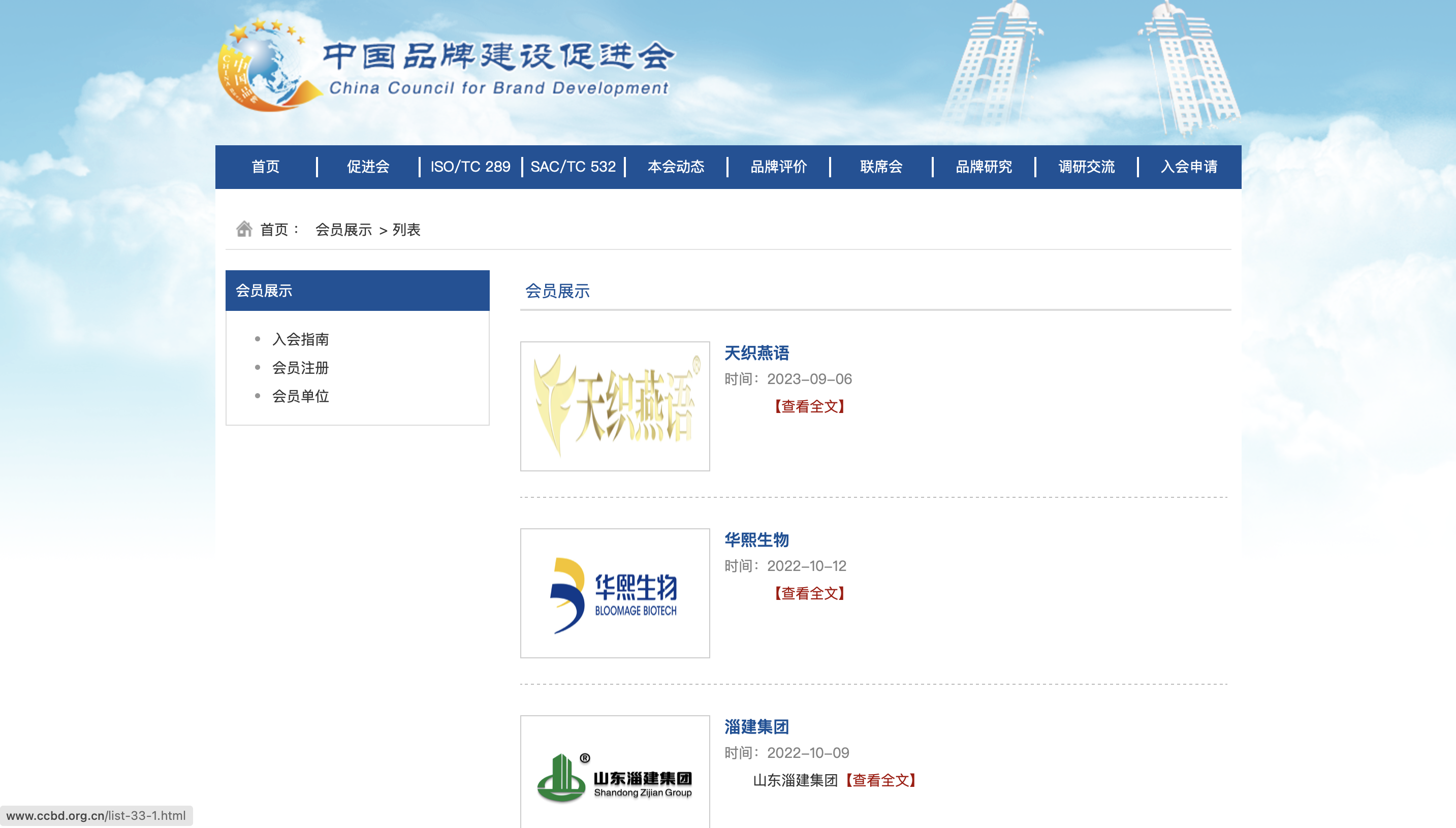Open 入会指南 in the sidebar
Image resolution: width=1456 pixels, height=828 pixels.
[x=300, y=339]
